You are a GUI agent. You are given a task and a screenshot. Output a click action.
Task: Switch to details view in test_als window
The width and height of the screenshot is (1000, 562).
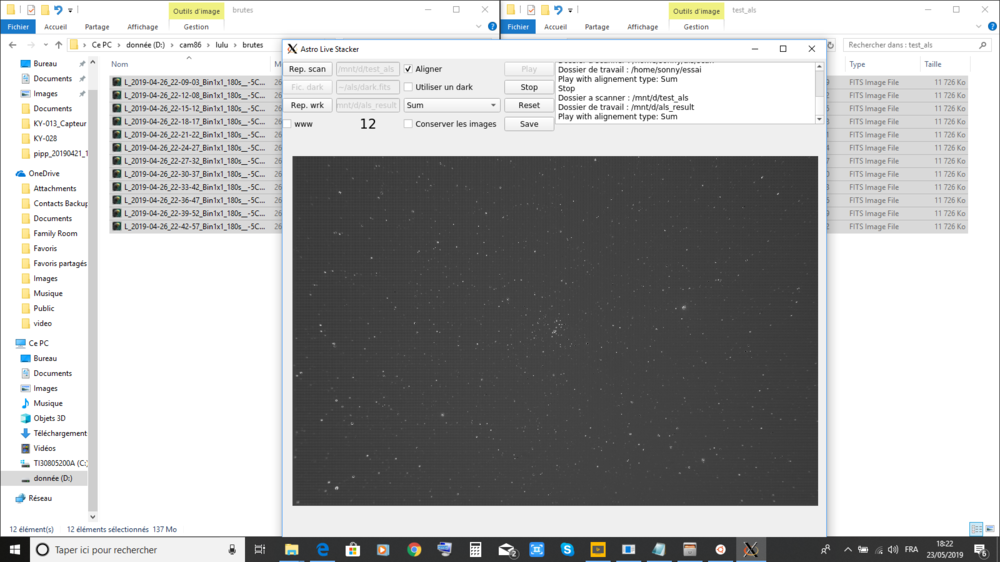(976, 529)
